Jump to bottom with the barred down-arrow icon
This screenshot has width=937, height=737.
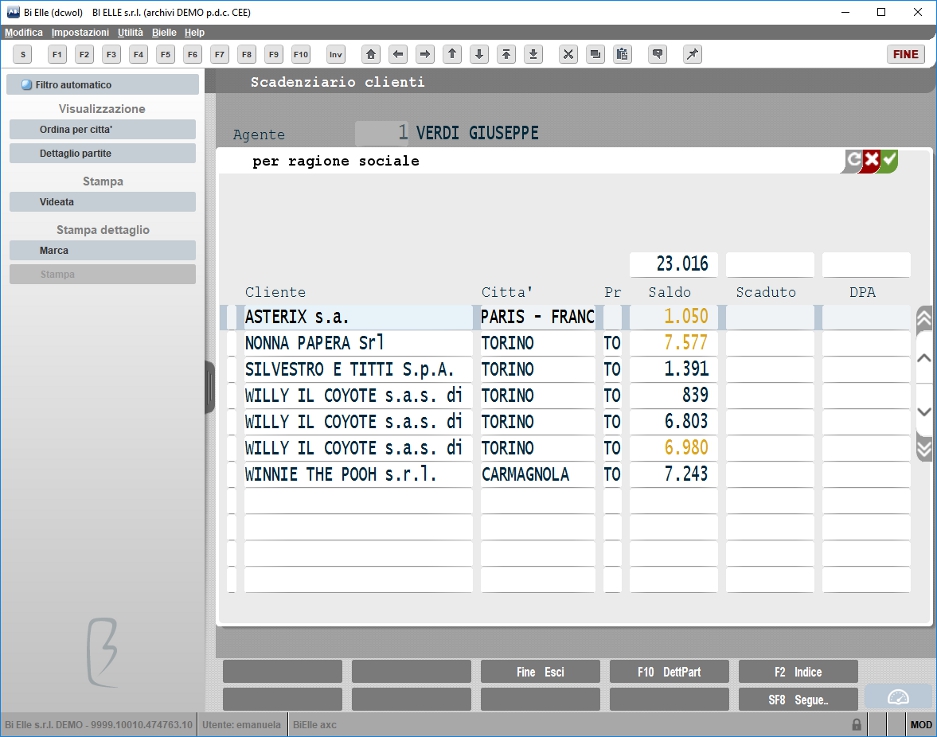(x=534, y=54)
